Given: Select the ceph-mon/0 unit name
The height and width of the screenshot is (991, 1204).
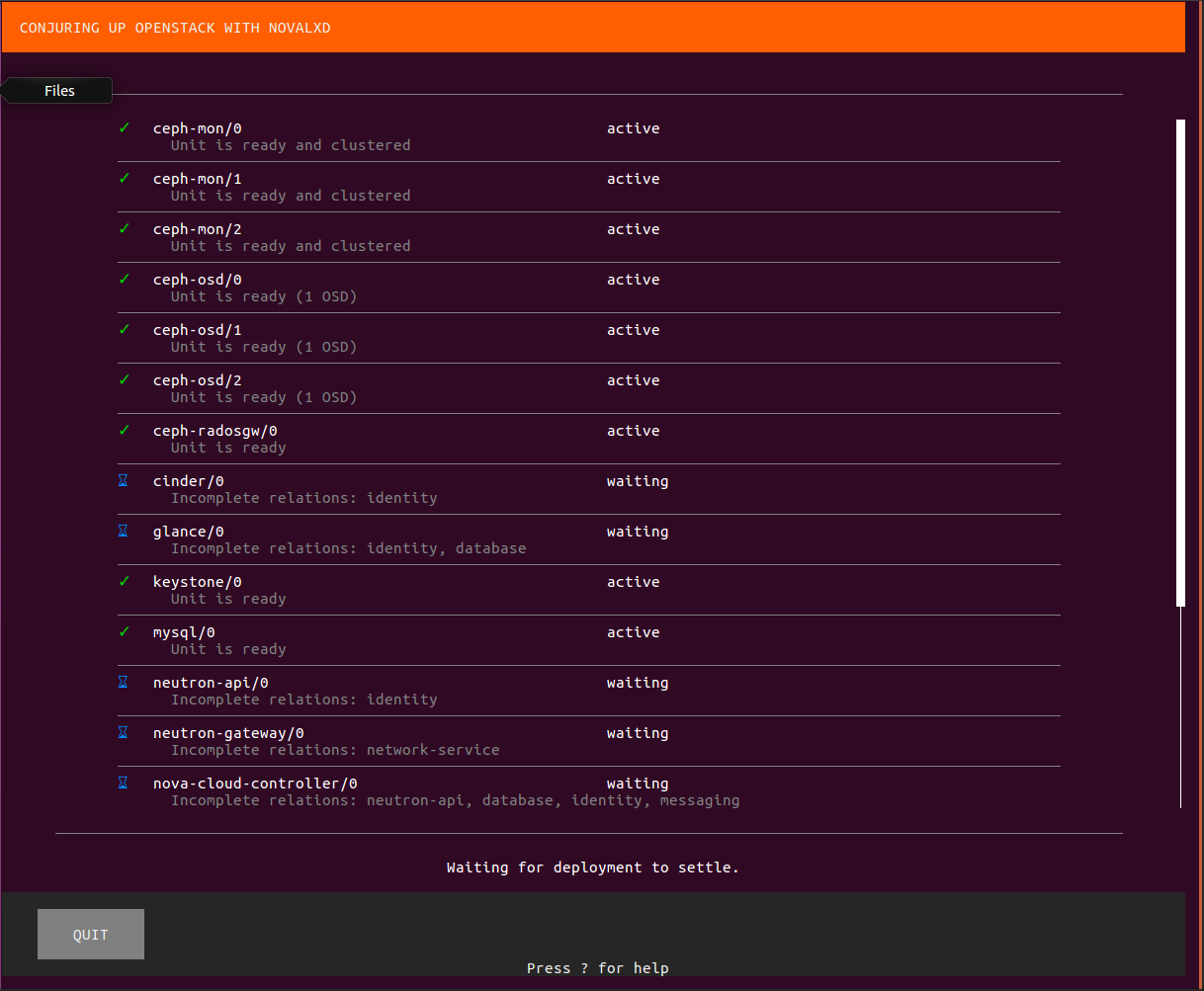Looking at the screenshot, I should (x=198, y=128).
